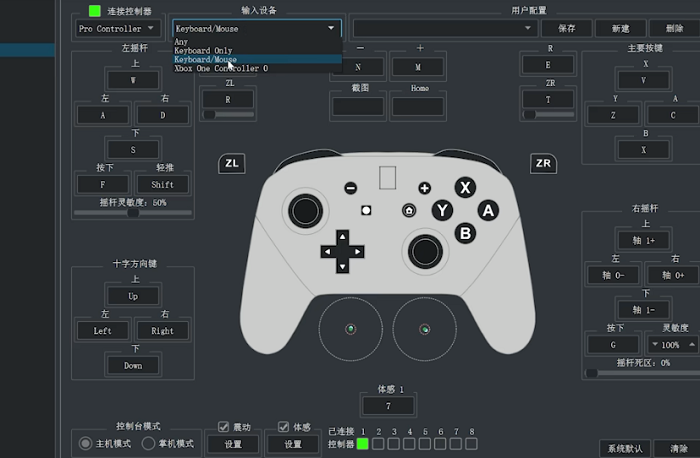This screenshot has height=458, width=700.
Task: Adjust the 摇杆灵敏度 slider
Action: click(132, 212)
